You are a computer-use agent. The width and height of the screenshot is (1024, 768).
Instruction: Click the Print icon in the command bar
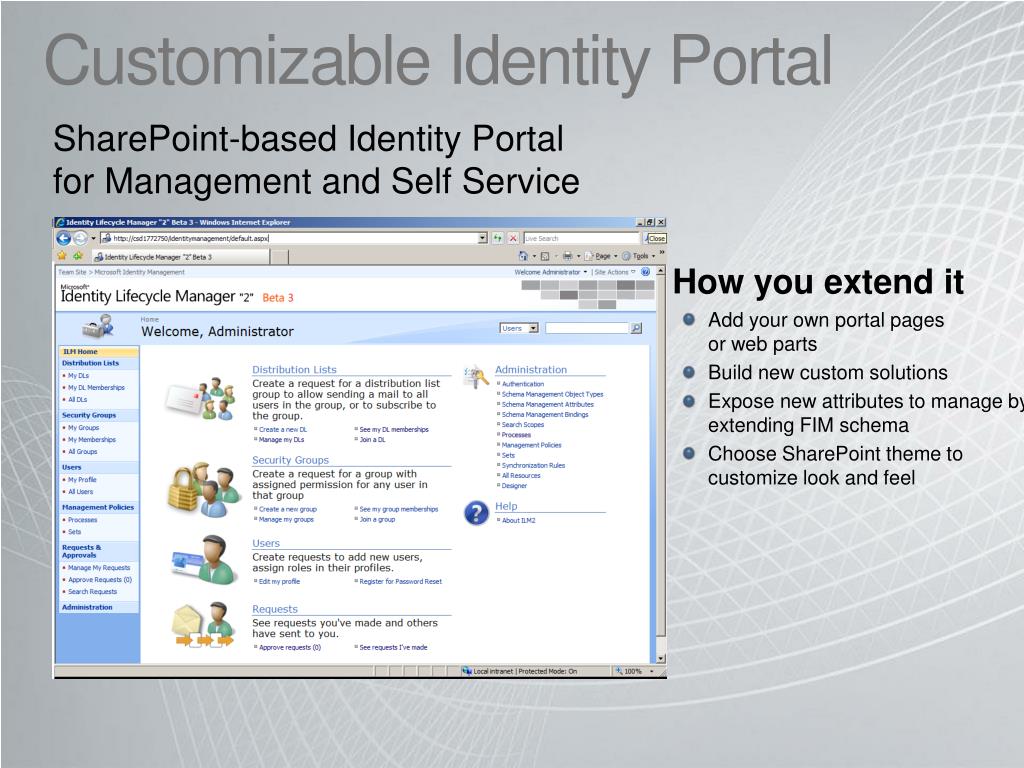coord(568,256)
